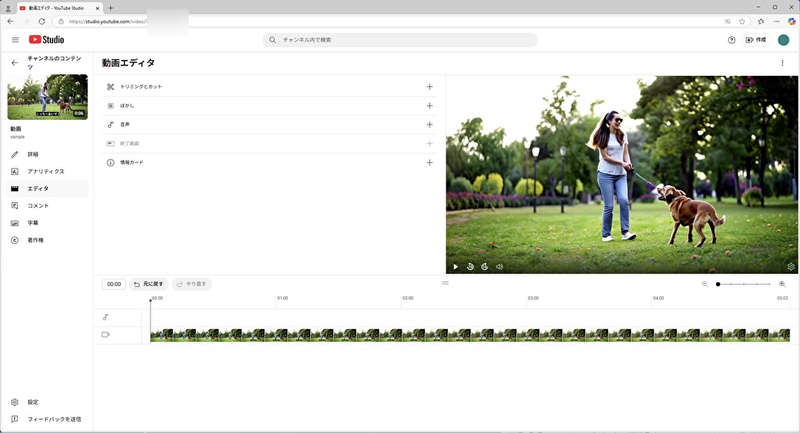Click the 元に戻す undo button
Image resolution: width=800 pixels, height=433 pixels.
(149, 284)
